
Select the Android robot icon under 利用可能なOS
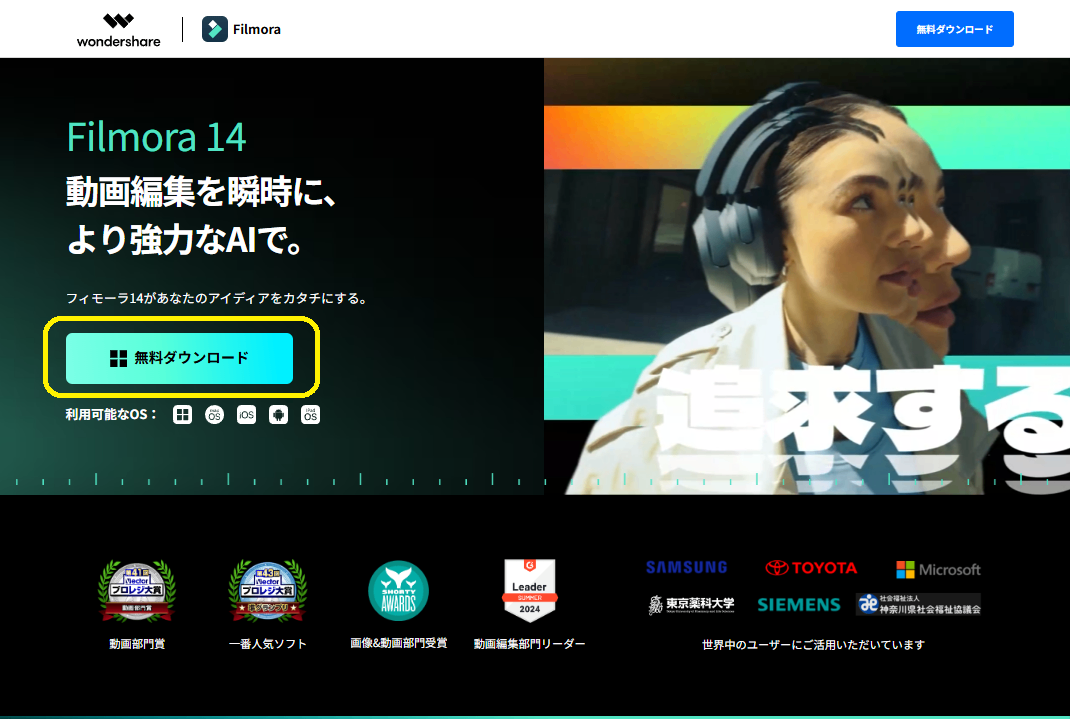(278, 415)
